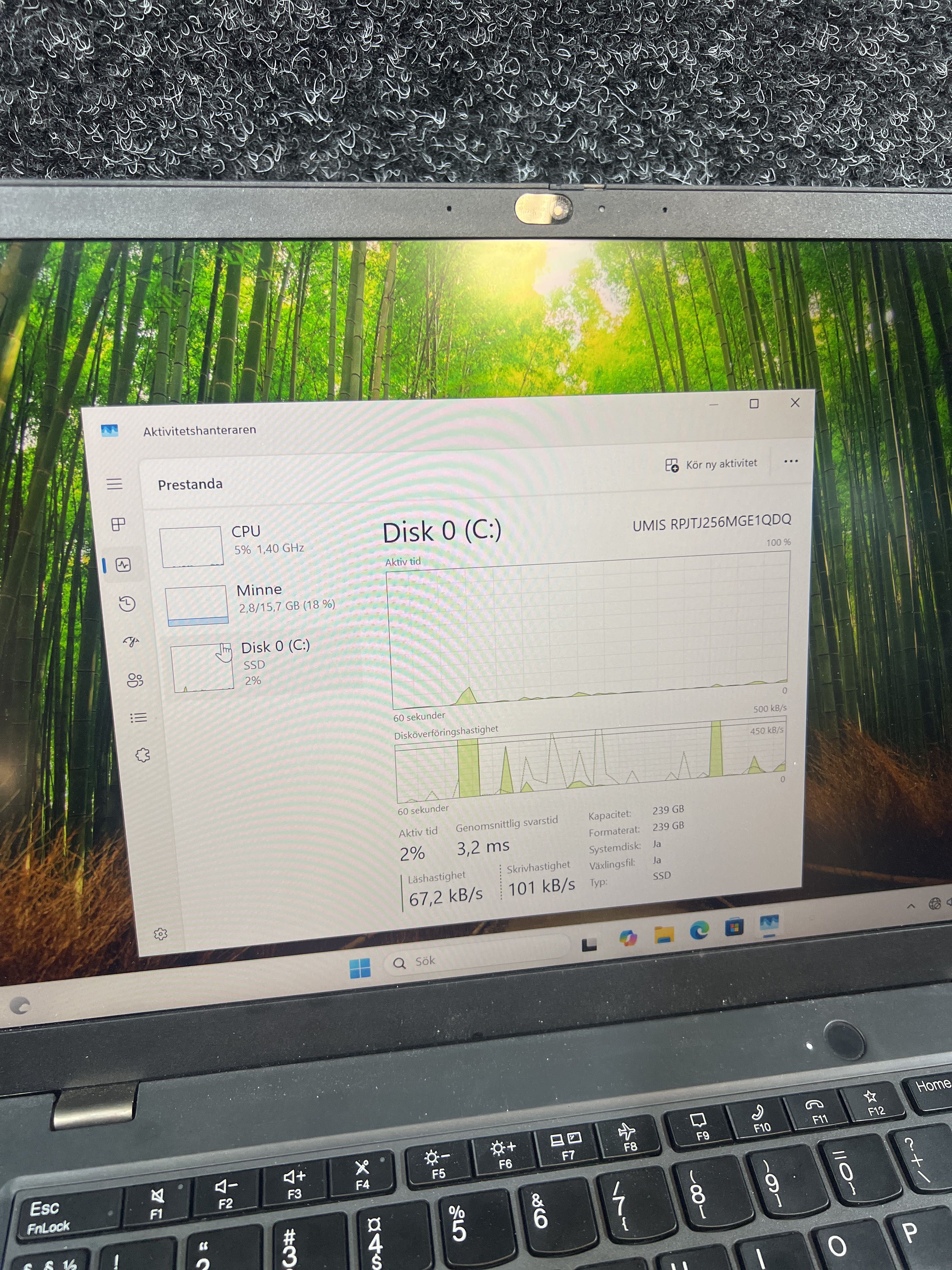Open the Users page icon

pos(135,680)
